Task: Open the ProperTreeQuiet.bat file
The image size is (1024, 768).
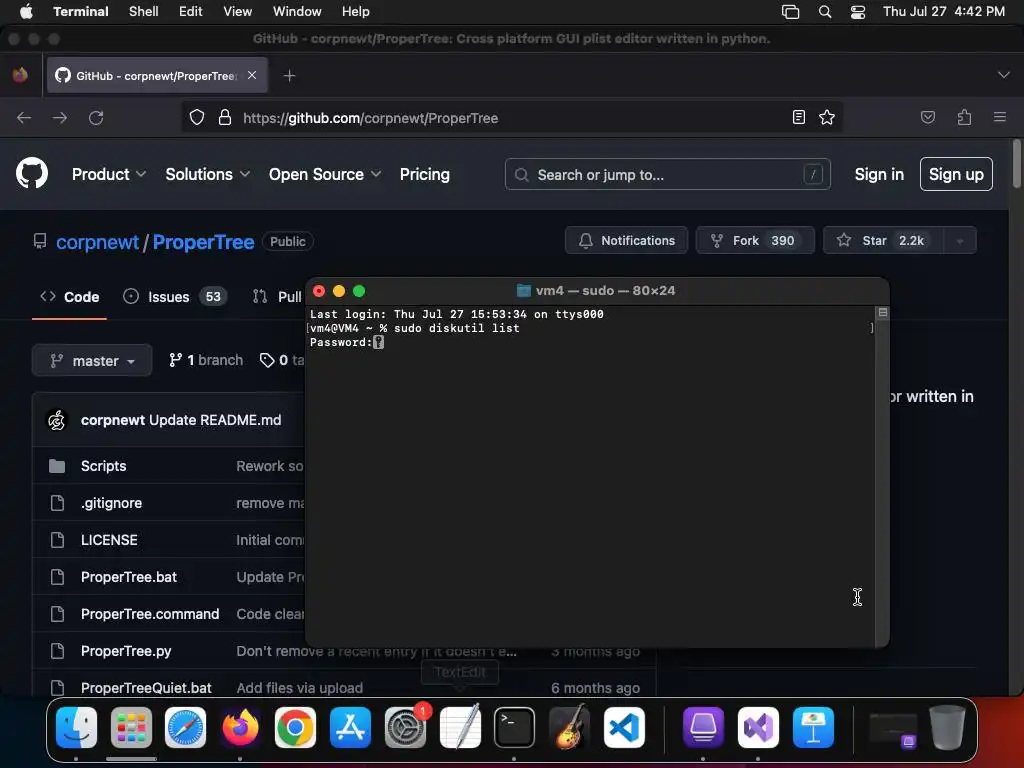Action: pos(146,688)
